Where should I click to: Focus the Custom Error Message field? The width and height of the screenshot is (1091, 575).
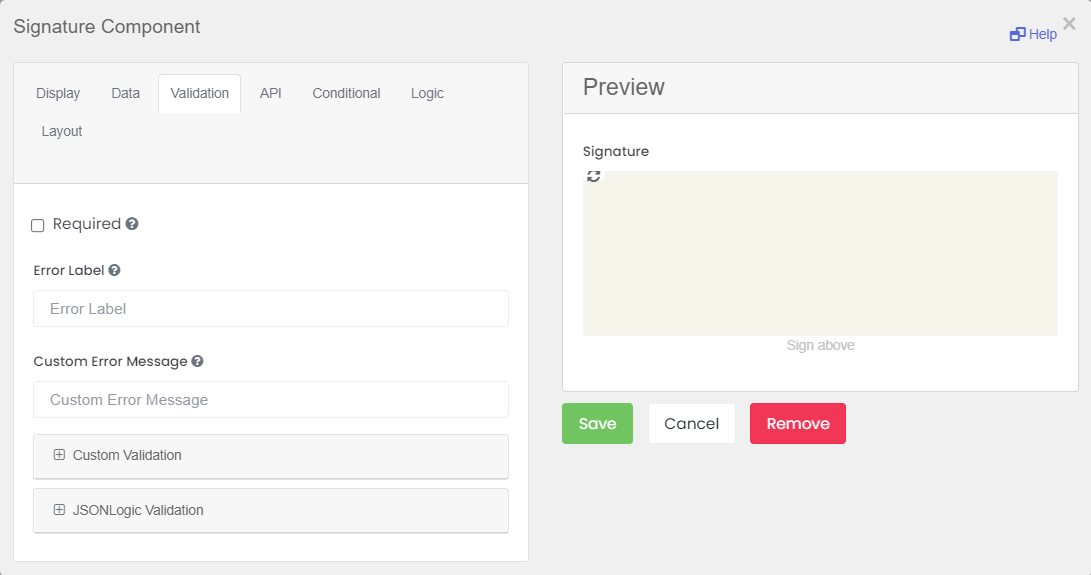(271, 400)
